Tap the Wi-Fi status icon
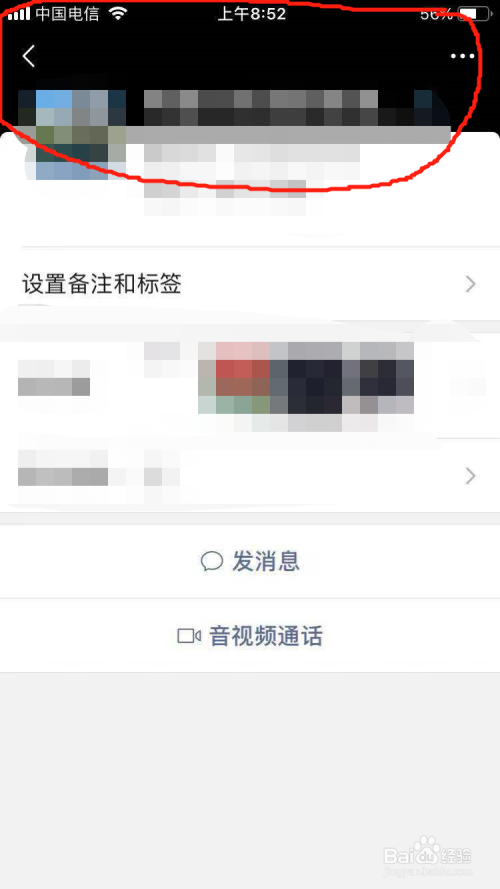 pos(118,14)
